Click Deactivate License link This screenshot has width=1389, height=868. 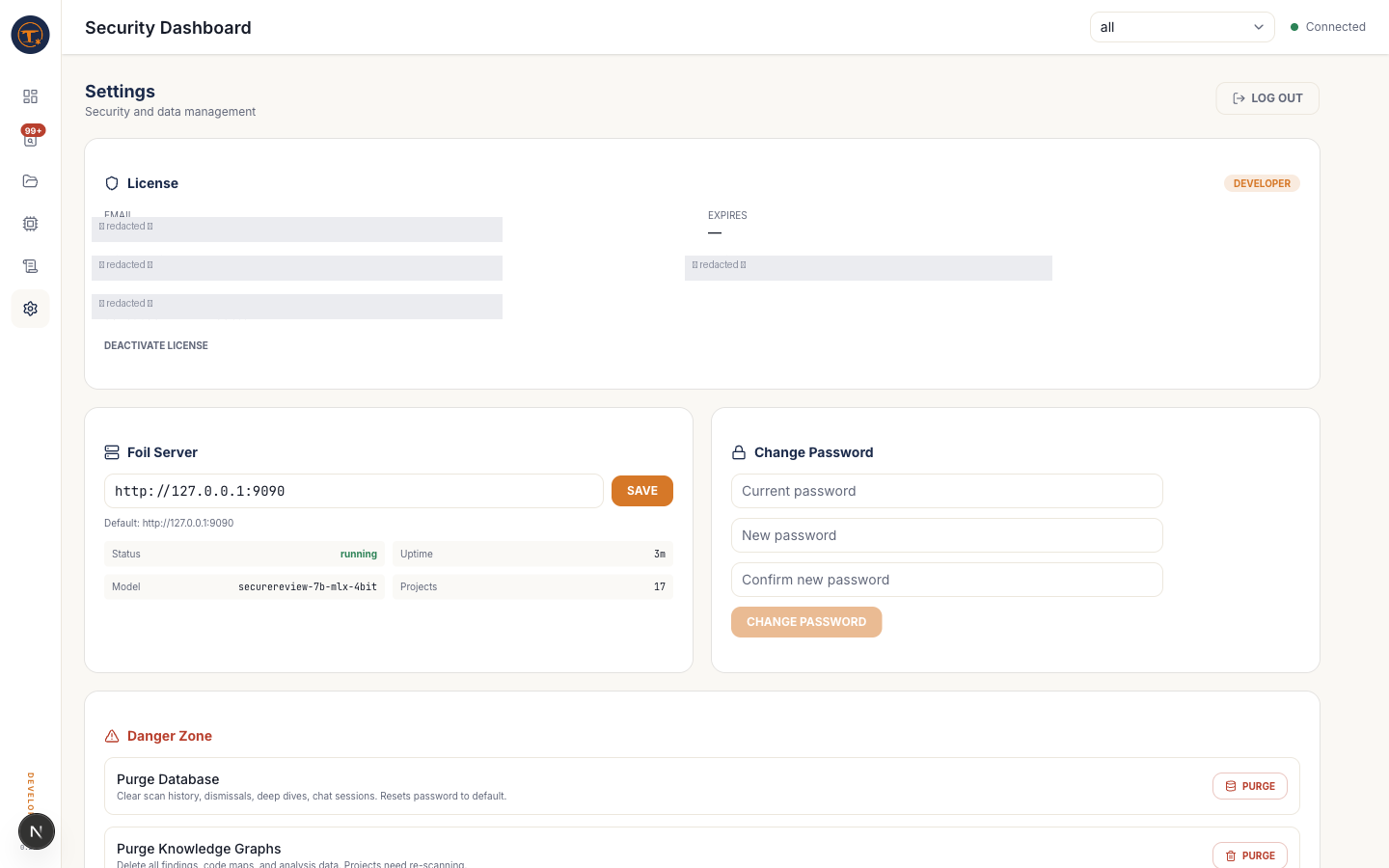tap(156, 345)
